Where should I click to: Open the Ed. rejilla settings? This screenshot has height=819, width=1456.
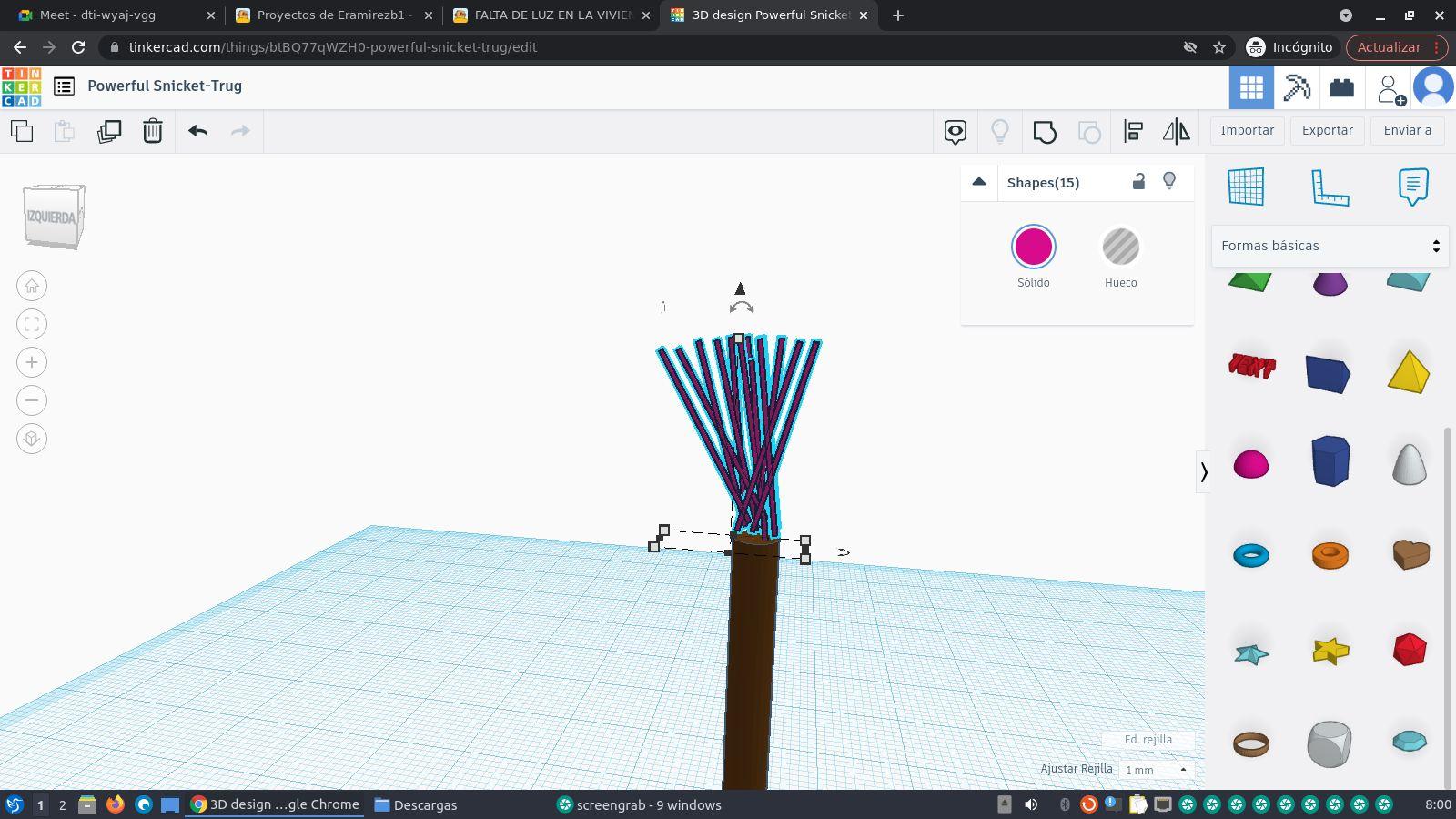click(1148, 740)
